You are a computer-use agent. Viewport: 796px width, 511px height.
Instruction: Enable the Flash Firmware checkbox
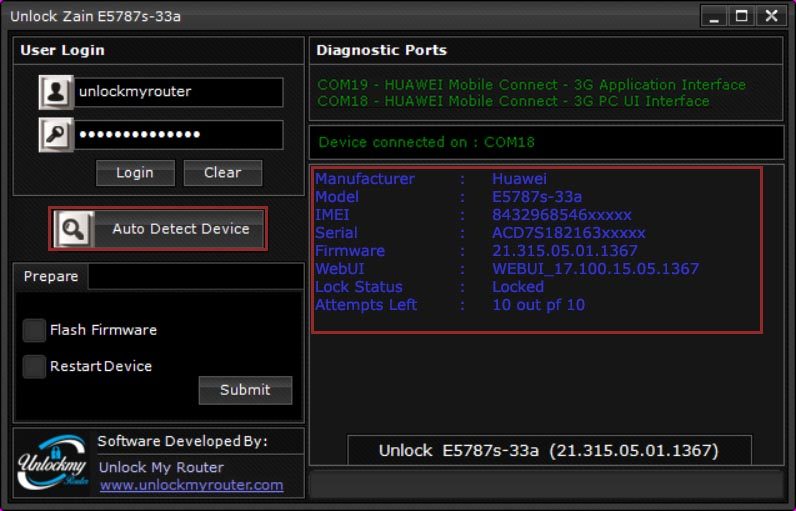tap(34, 330)
